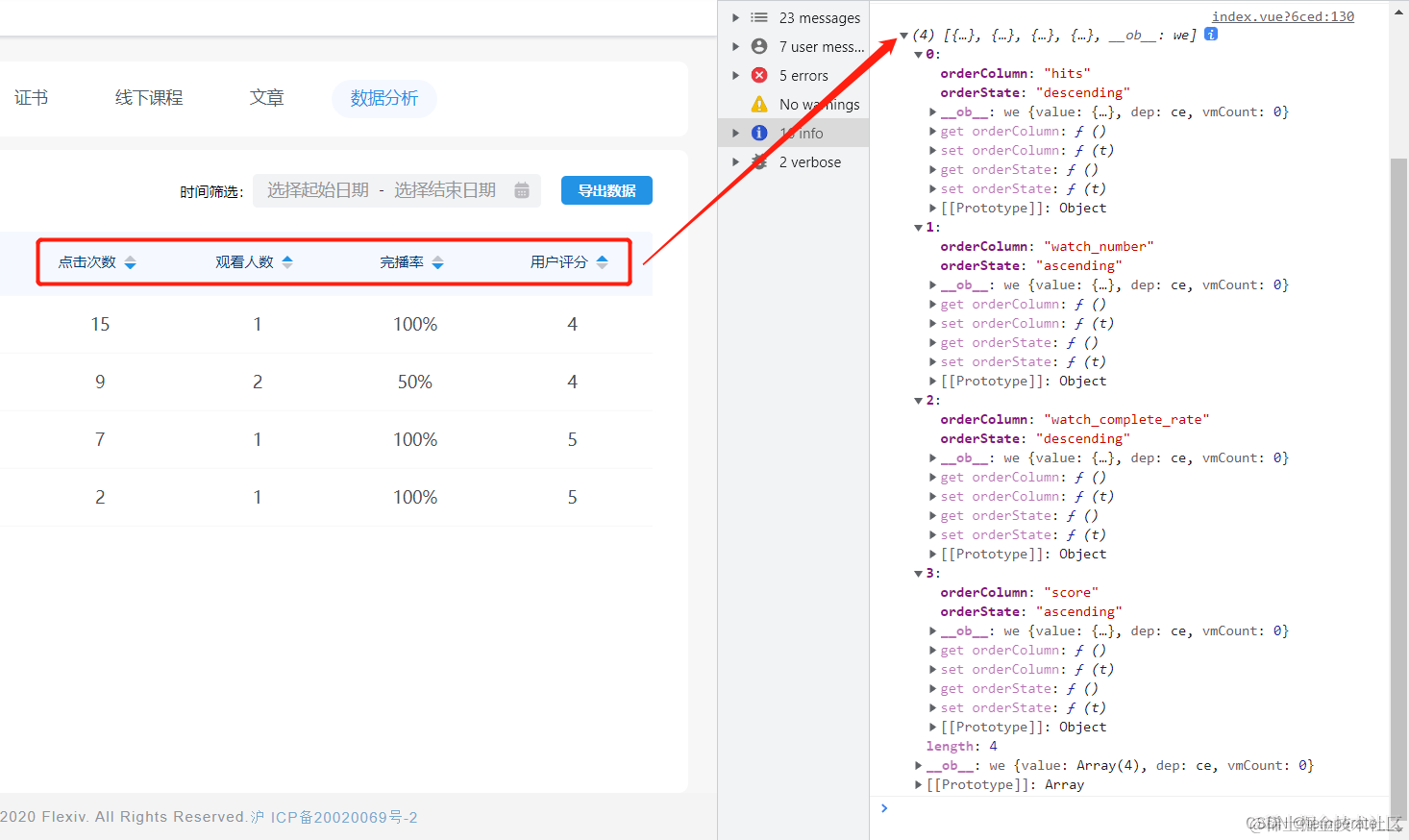
Task: Sort by 完播率 column sort icon
Action: click(x=438, y=262)
